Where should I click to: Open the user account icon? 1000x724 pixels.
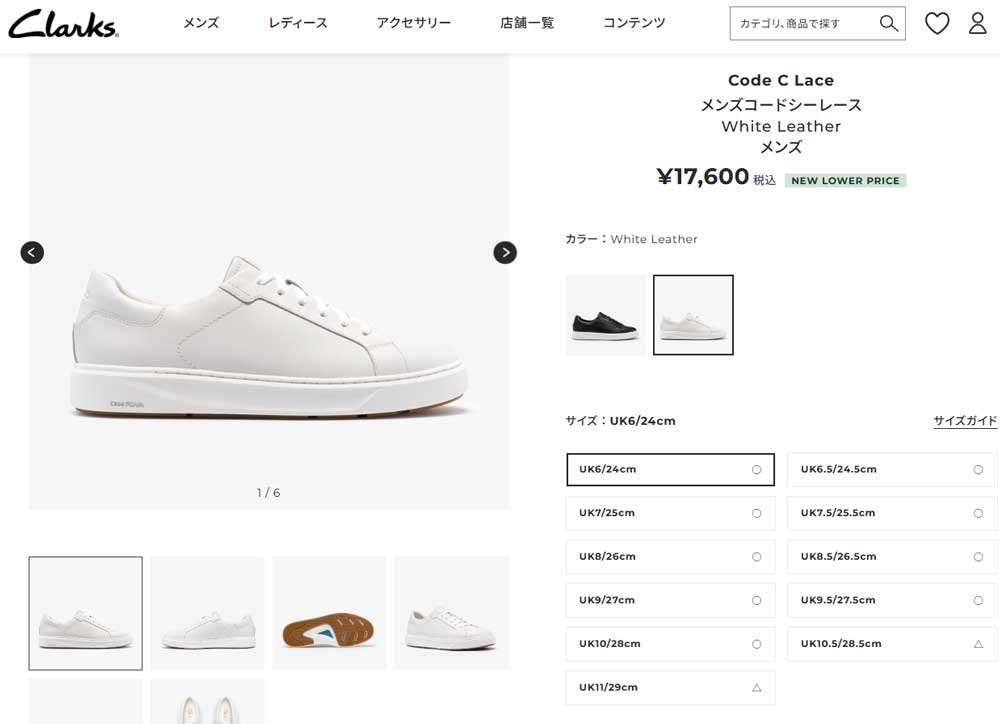[x=978, y=24]
